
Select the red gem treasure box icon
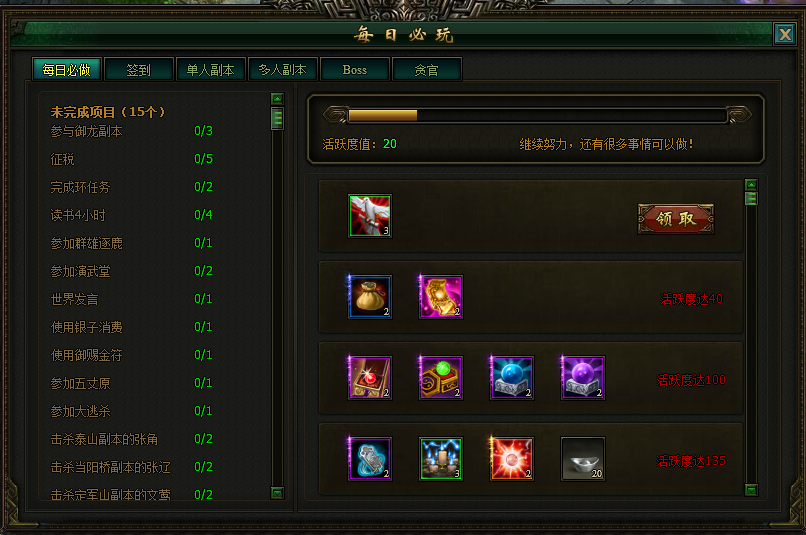pyautogui.click(x=370, y=378)
